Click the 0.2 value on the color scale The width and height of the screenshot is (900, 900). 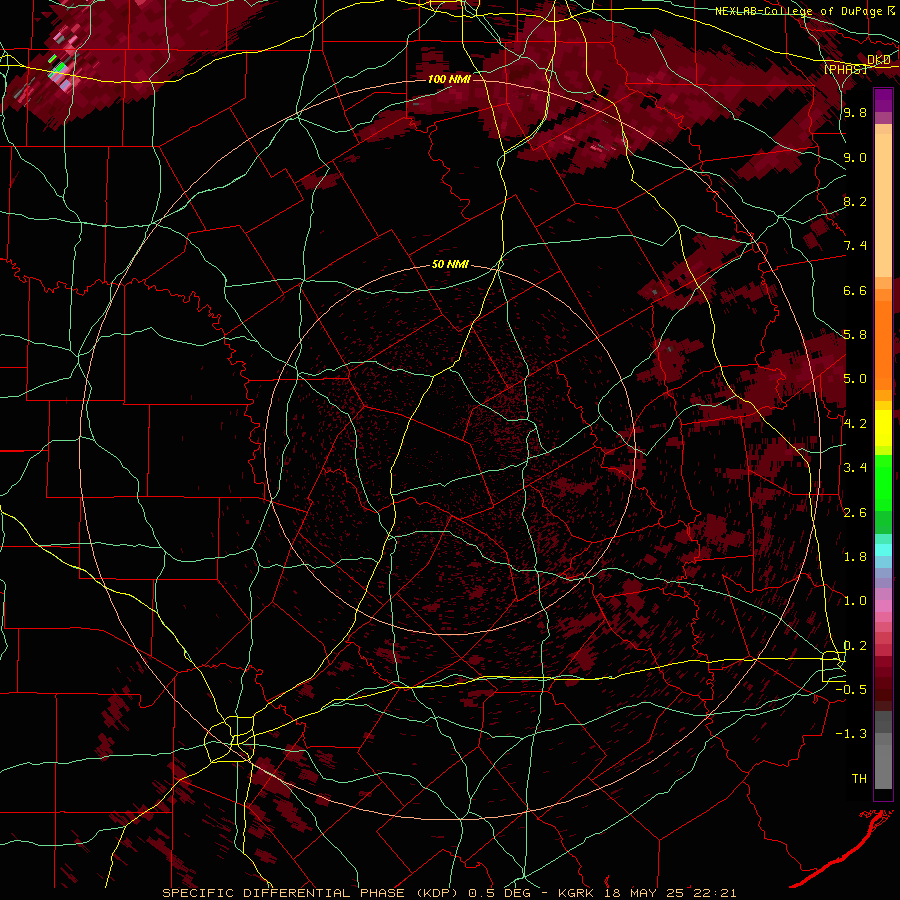pyautogui.click(x=855, y=646)
